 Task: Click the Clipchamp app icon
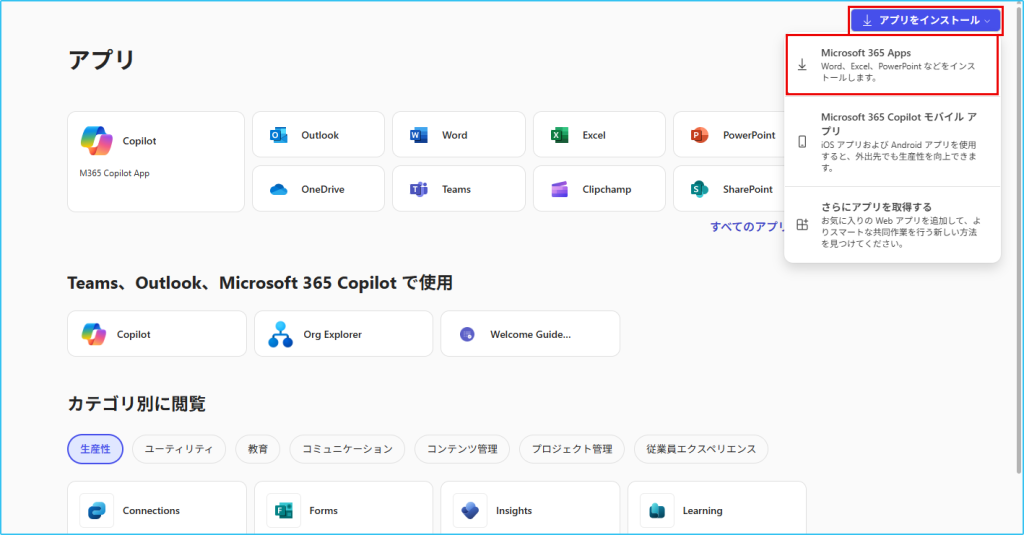coord(560,189)
